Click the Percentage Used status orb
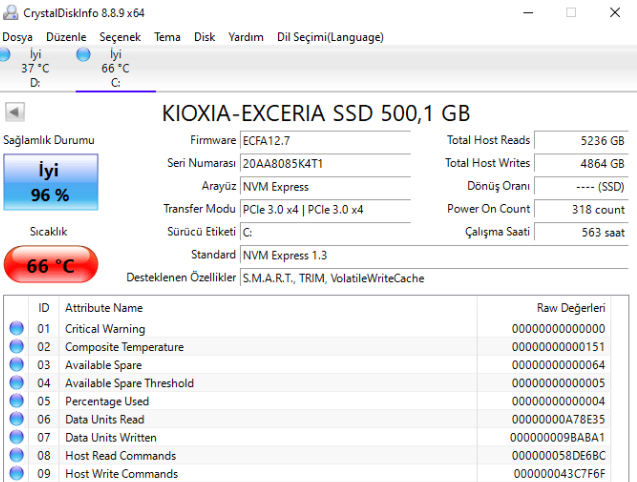This screenshot has height=482, width=637. click(16, 401)
